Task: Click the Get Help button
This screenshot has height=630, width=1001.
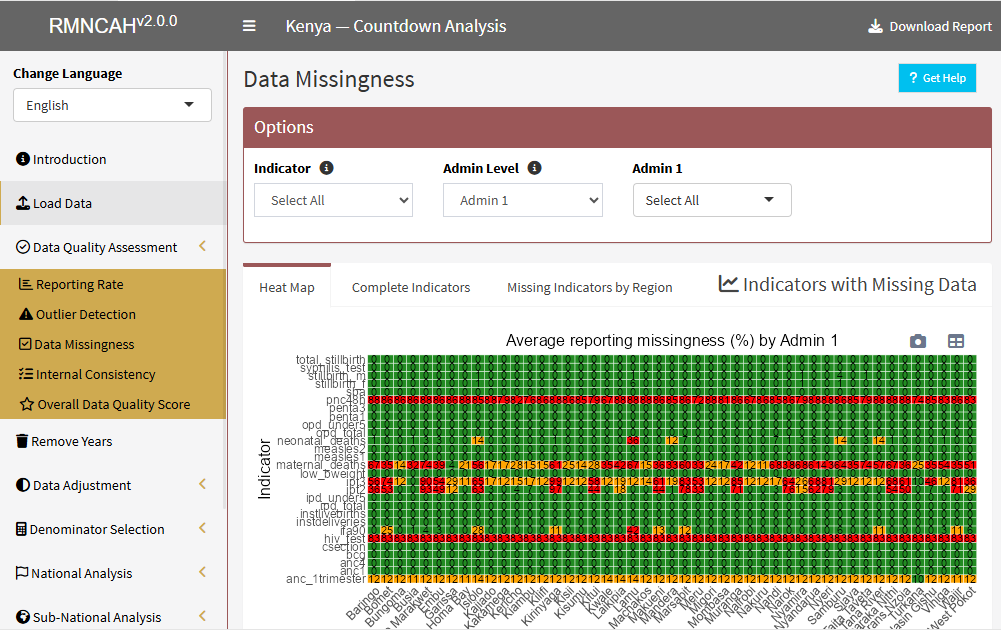Action: point(937,78)
